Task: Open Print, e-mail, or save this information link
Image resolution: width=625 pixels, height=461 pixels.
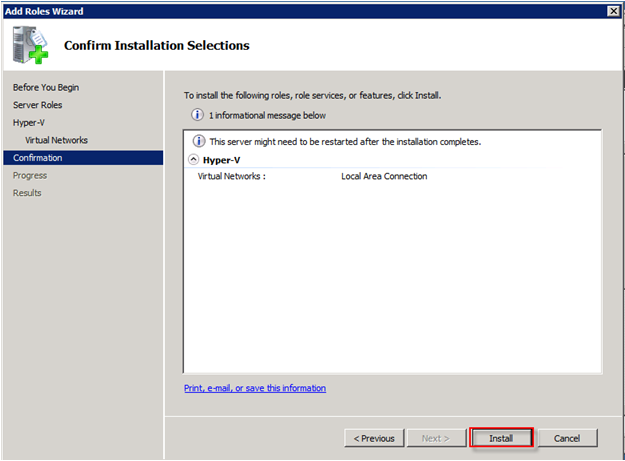Action: (255, 388)
